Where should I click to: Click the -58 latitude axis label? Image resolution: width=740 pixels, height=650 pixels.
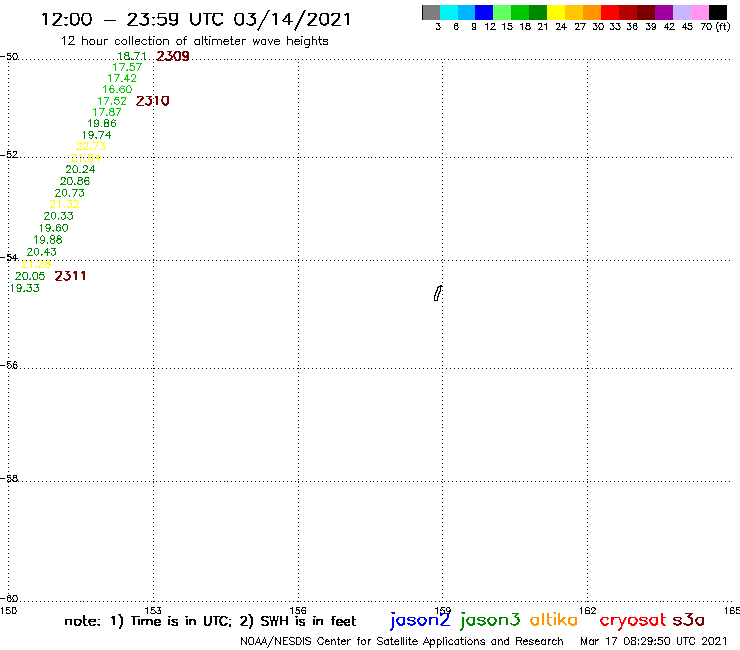[9, 479]
